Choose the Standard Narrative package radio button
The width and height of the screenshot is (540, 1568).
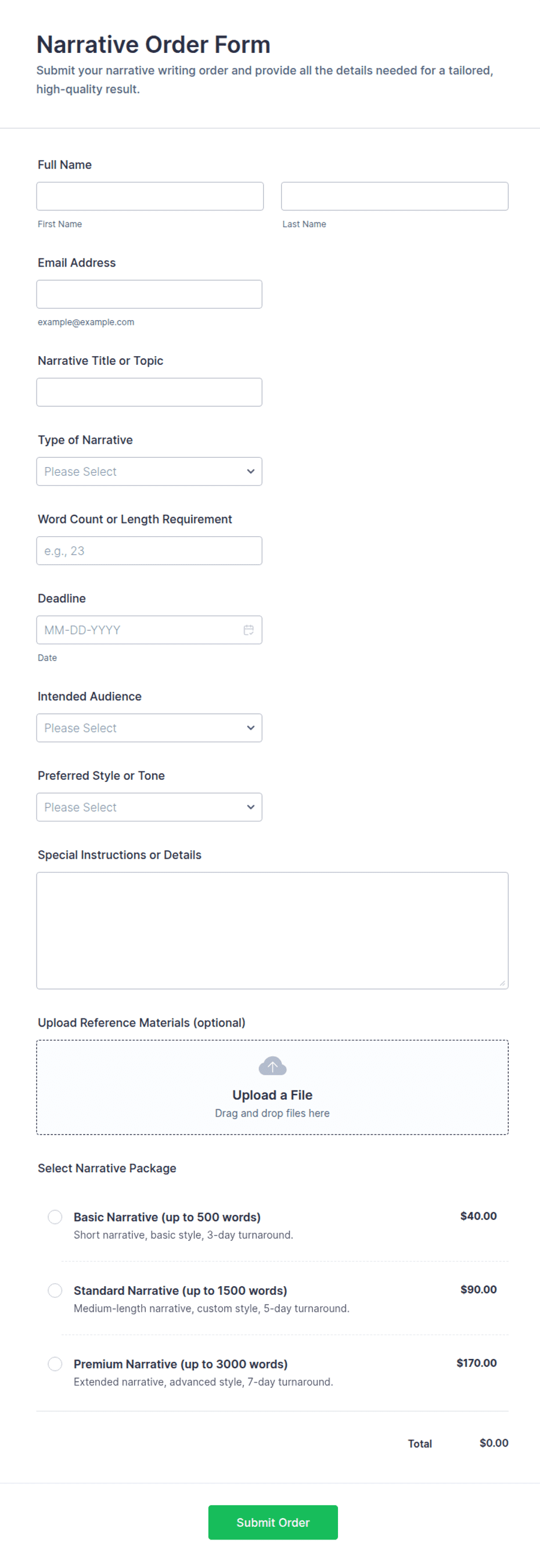point(55,1290)
